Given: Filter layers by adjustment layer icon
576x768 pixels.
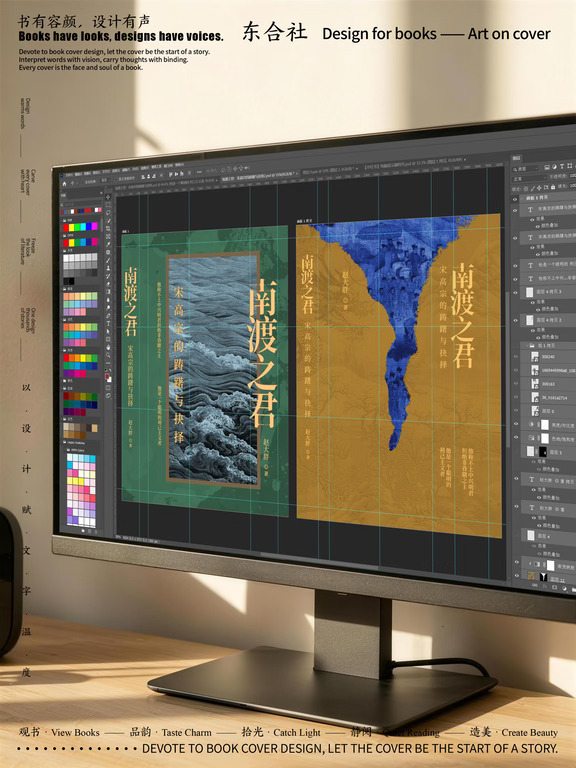Looking at the screenshot, I should pyautogui.click(x=554, y=167).
